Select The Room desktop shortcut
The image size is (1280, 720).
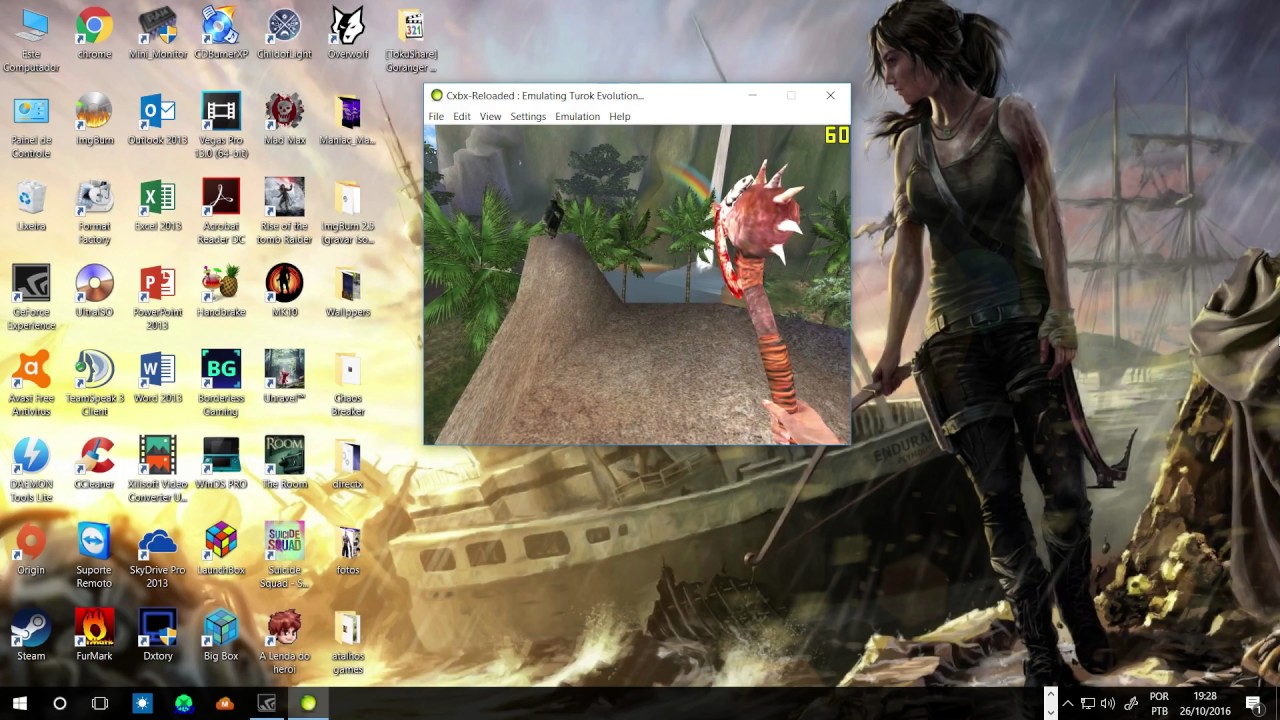pos(285,464)
